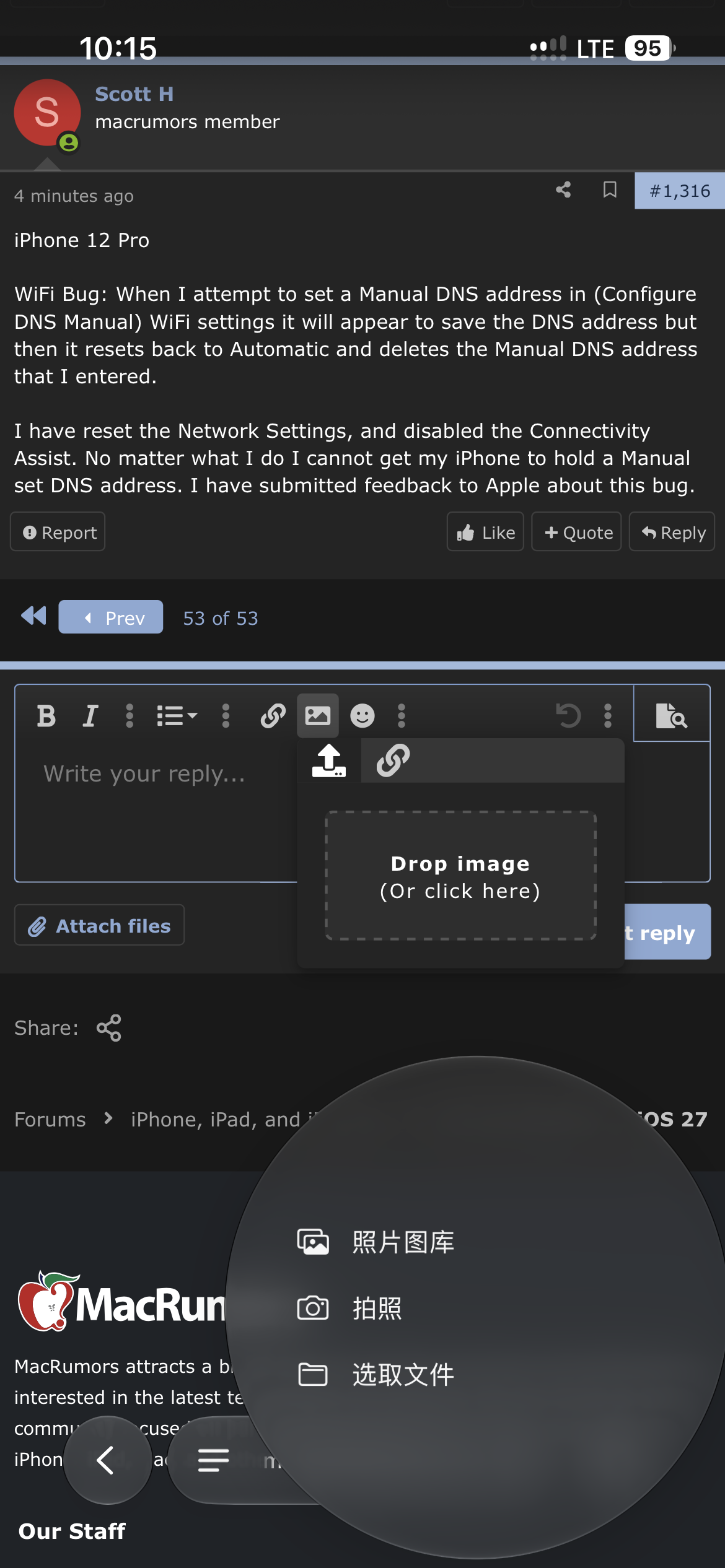
Task: Open the list type dropdown
Action: point(177,716)
